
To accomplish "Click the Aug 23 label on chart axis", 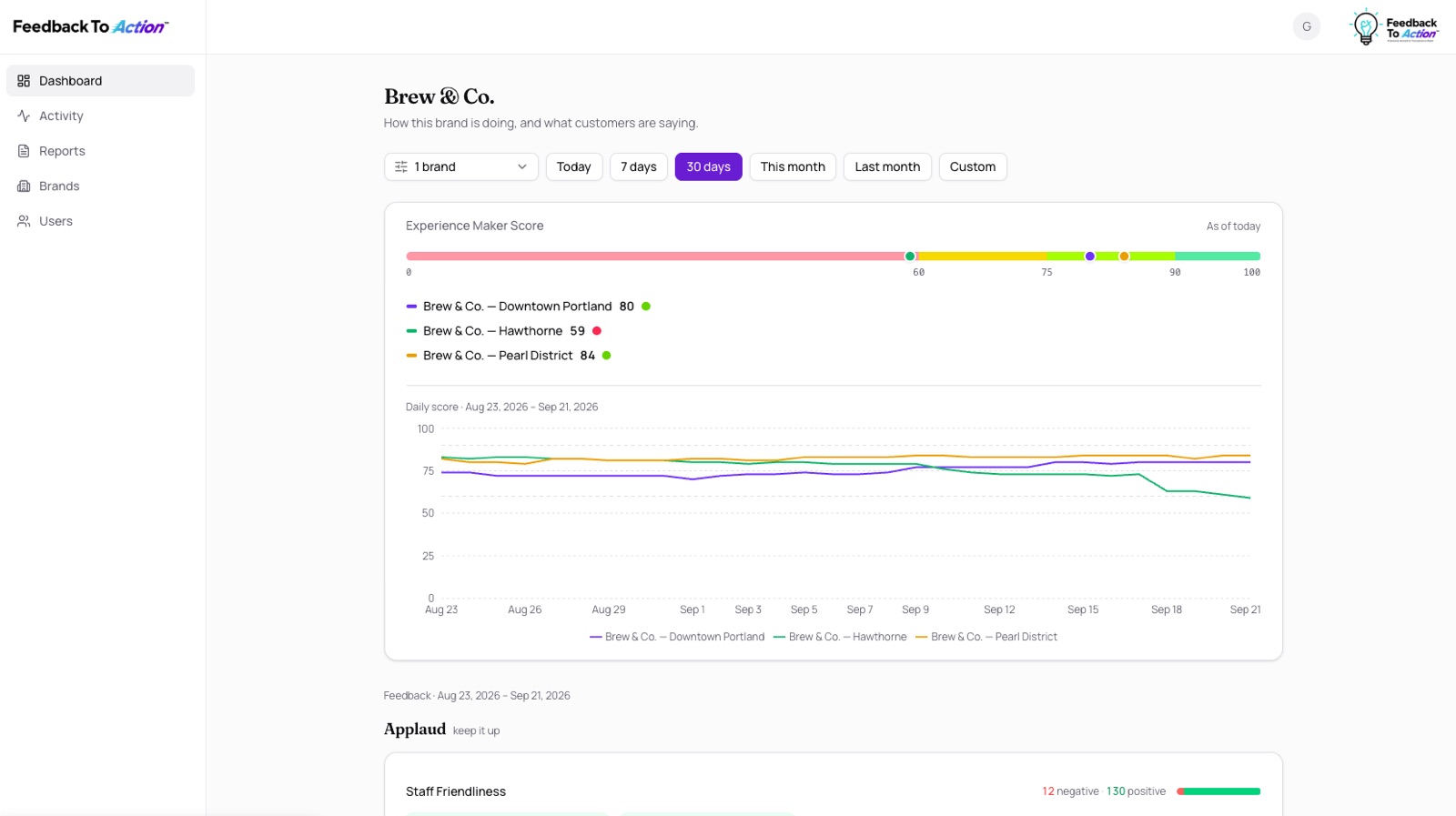I will [x=441, y=609].
